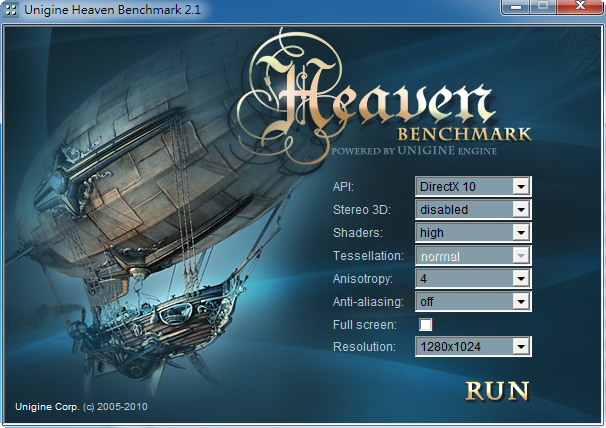606x428 pixels.
Task: Open the Anti-aliasing dropdown set to off
Action: pos(473,302)
